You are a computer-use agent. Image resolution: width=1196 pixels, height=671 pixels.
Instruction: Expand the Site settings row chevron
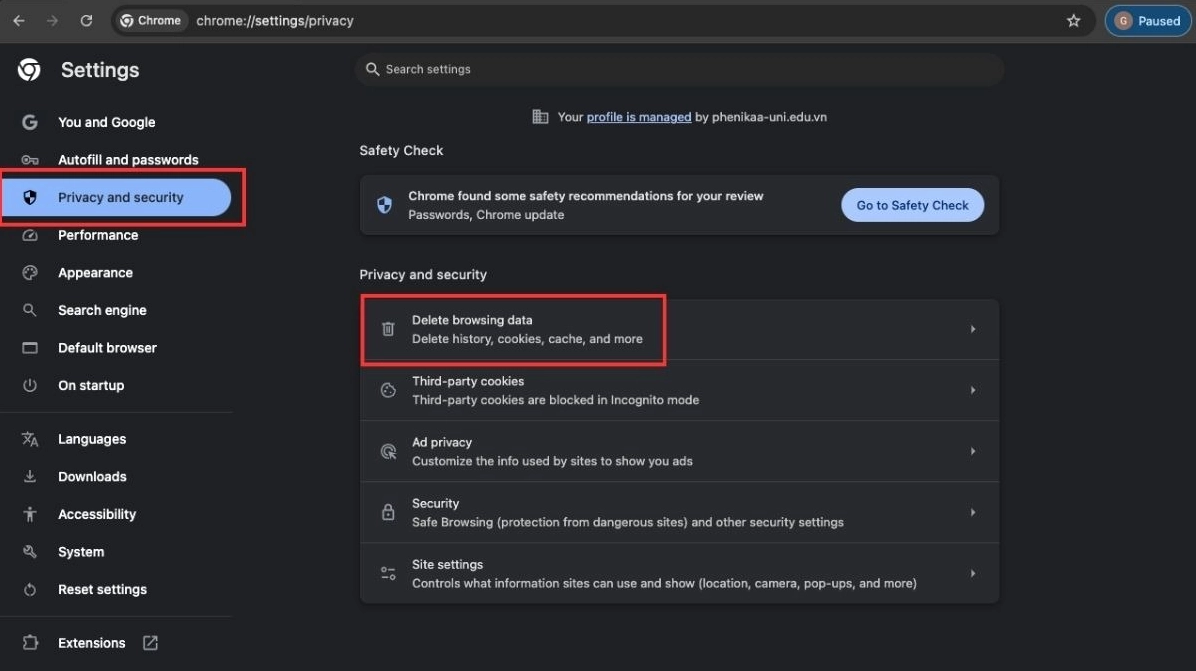[972, 573]
